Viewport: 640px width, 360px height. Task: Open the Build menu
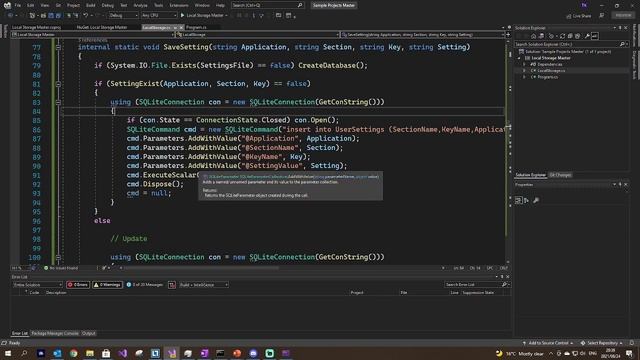90,5
